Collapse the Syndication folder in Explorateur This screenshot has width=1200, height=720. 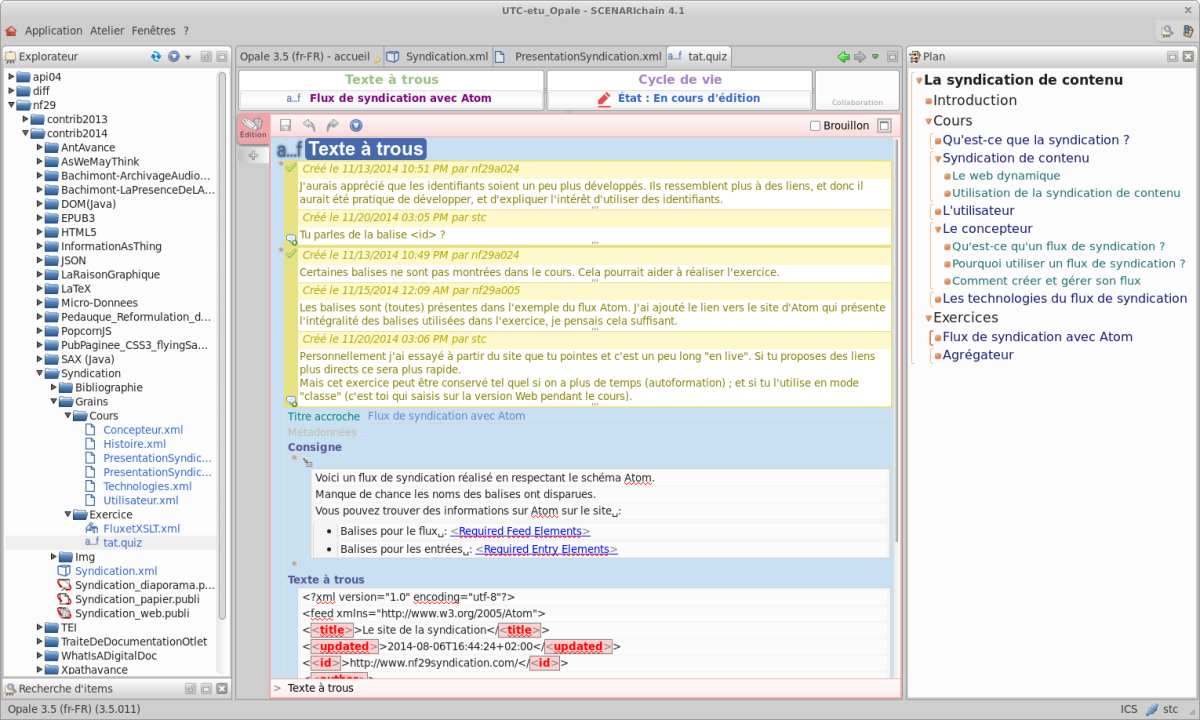tap(39, 373)
